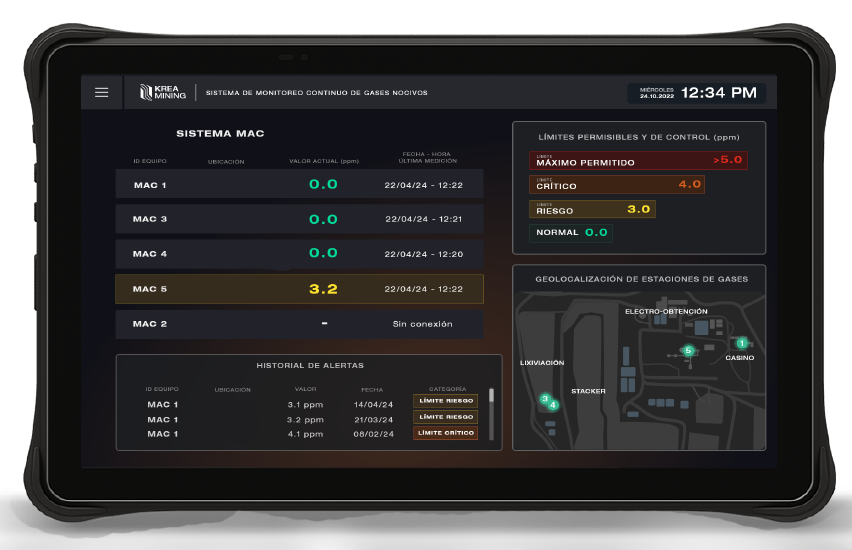
Task: Open disconnected MAC 2 row
Action: pos(299,324)
